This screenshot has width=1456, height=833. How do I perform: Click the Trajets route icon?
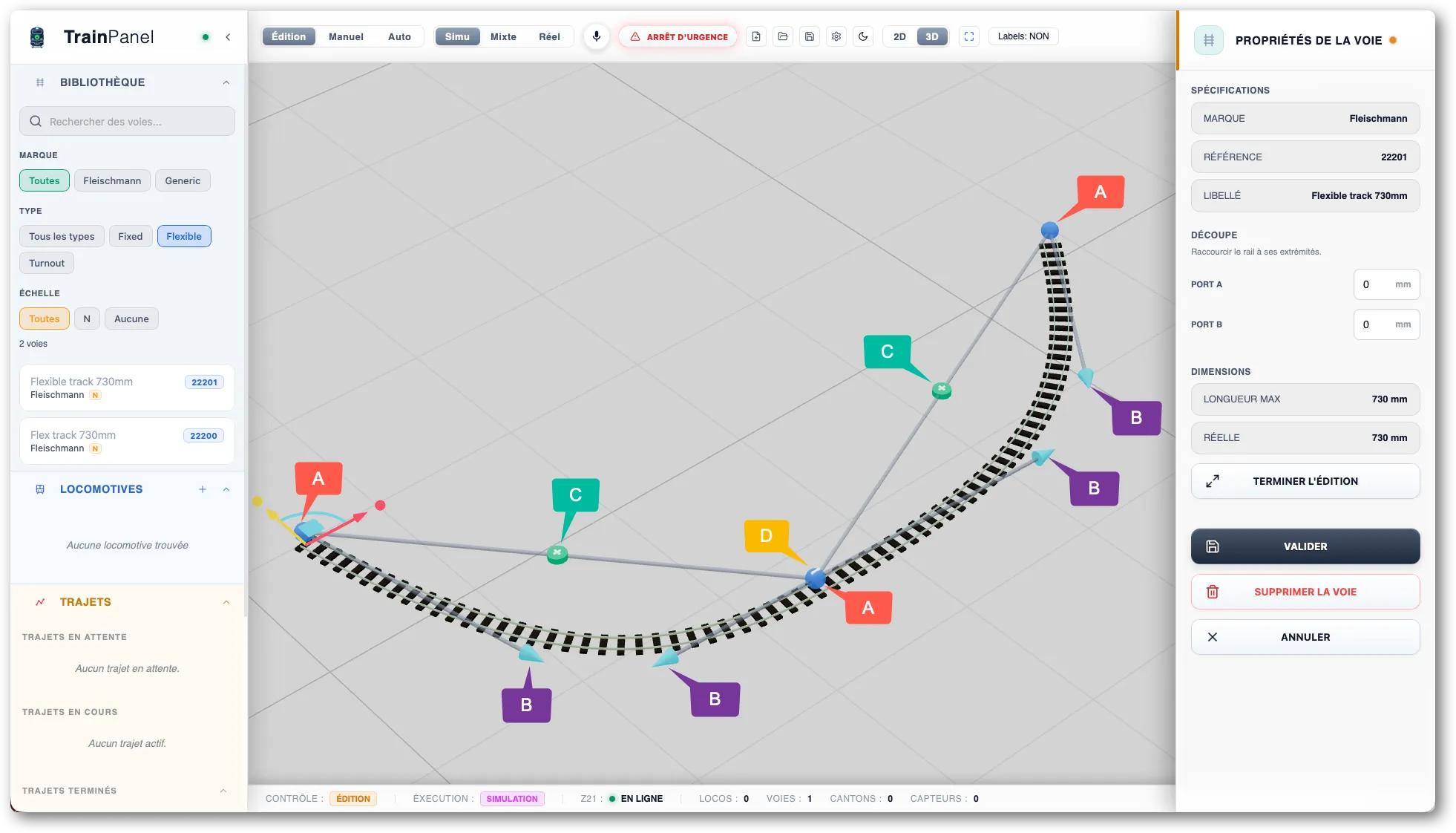pyautogui.click(x=40, y=602)
